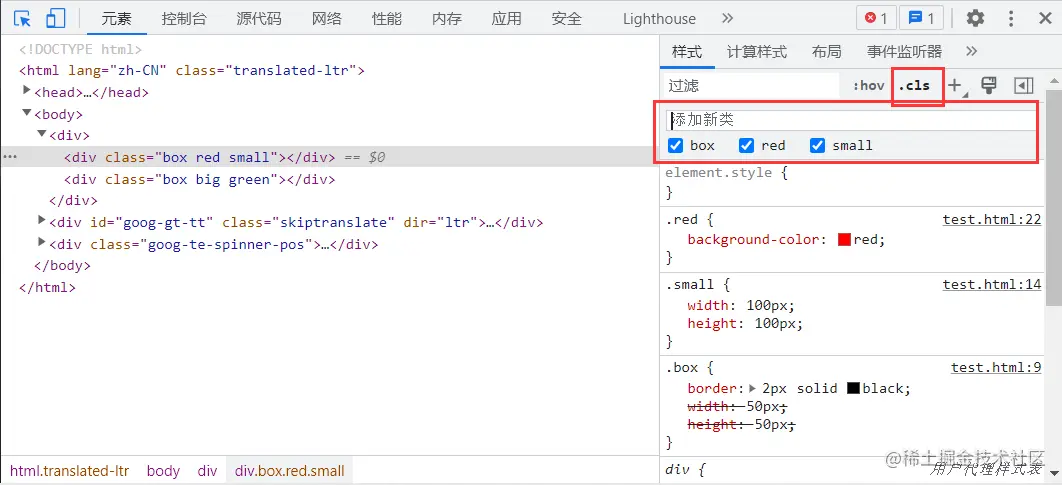The height and width of the screenshot is (485, 1062).
Task: Open the Lighthouse tab
Action: click(659, 18)
